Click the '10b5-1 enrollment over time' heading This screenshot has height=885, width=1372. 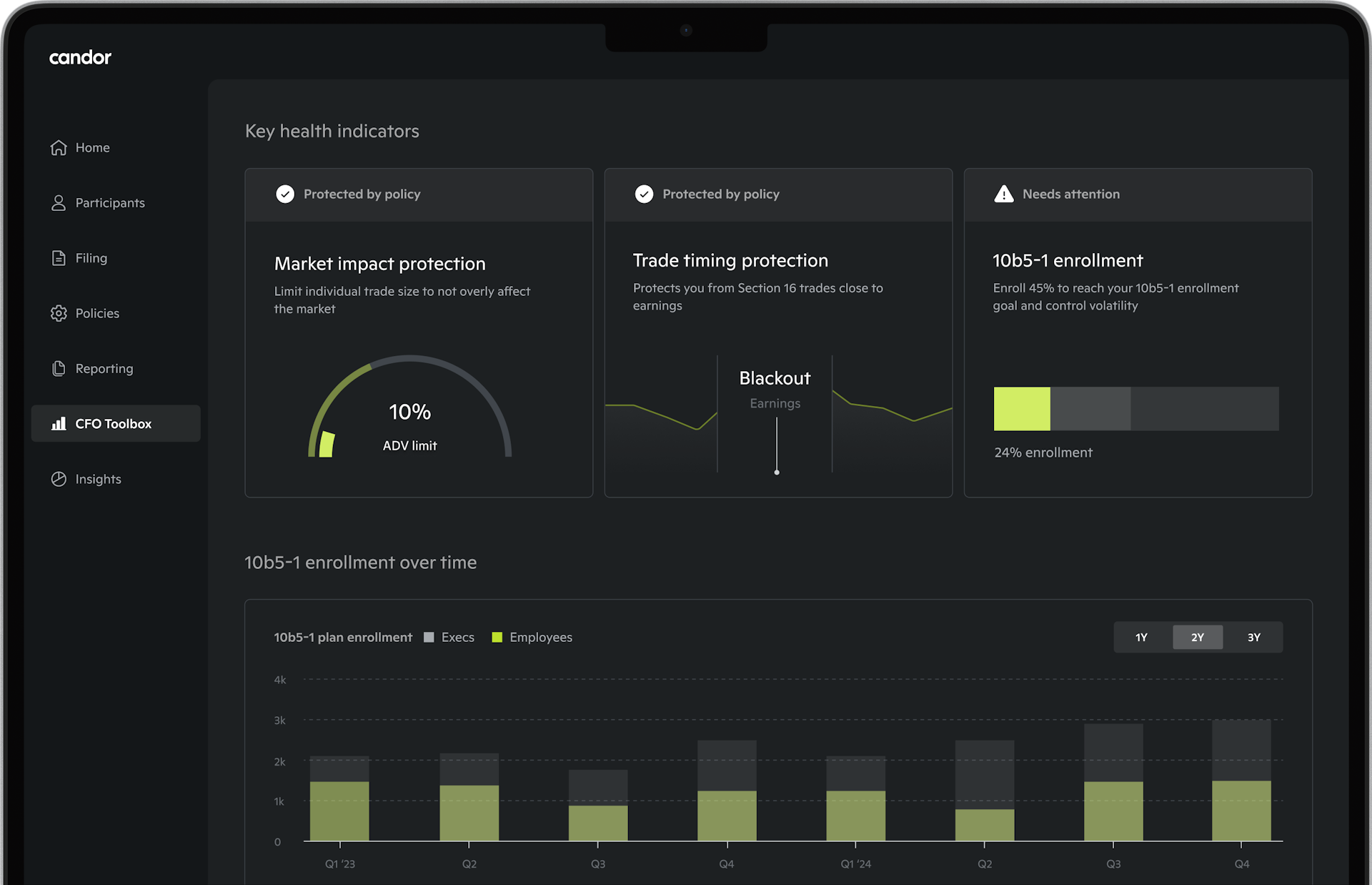(x=360, y=563)
